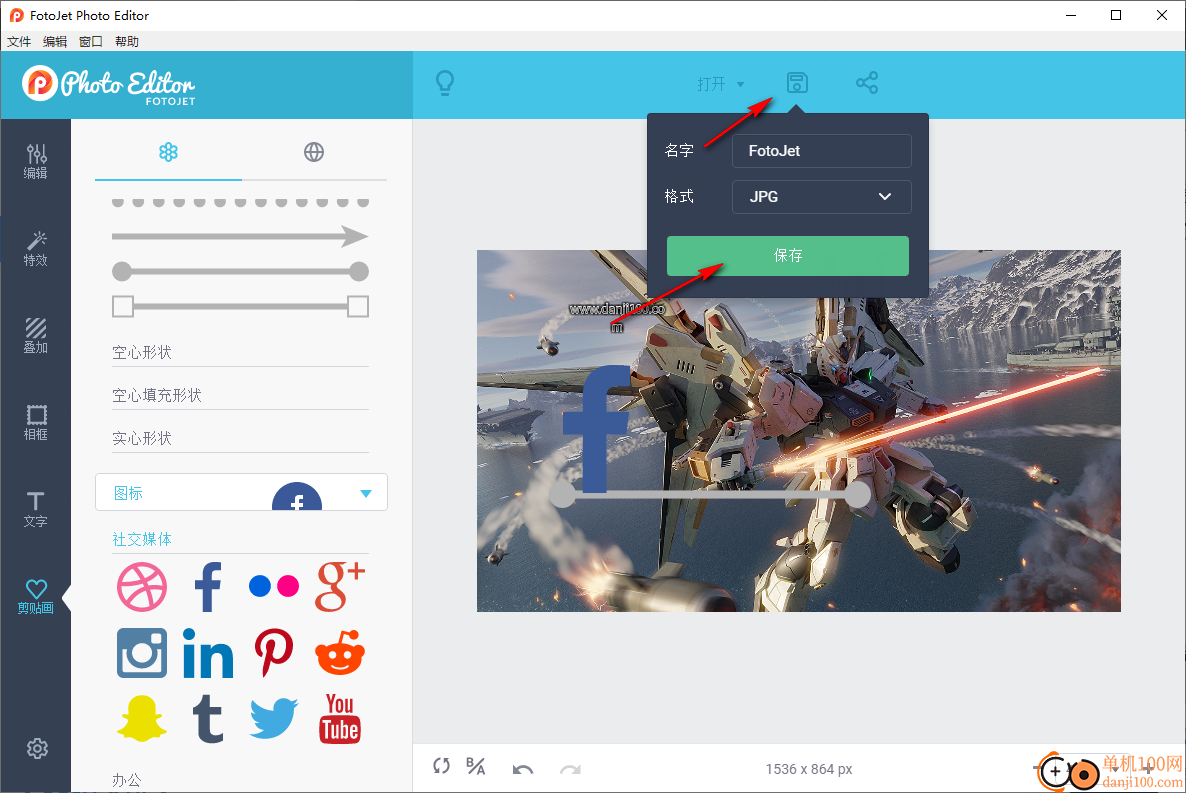Insert the Pinterest clipart icon
Image resolution: width=1186 pixels, height=793 pixels.
[x=274, y=653]
